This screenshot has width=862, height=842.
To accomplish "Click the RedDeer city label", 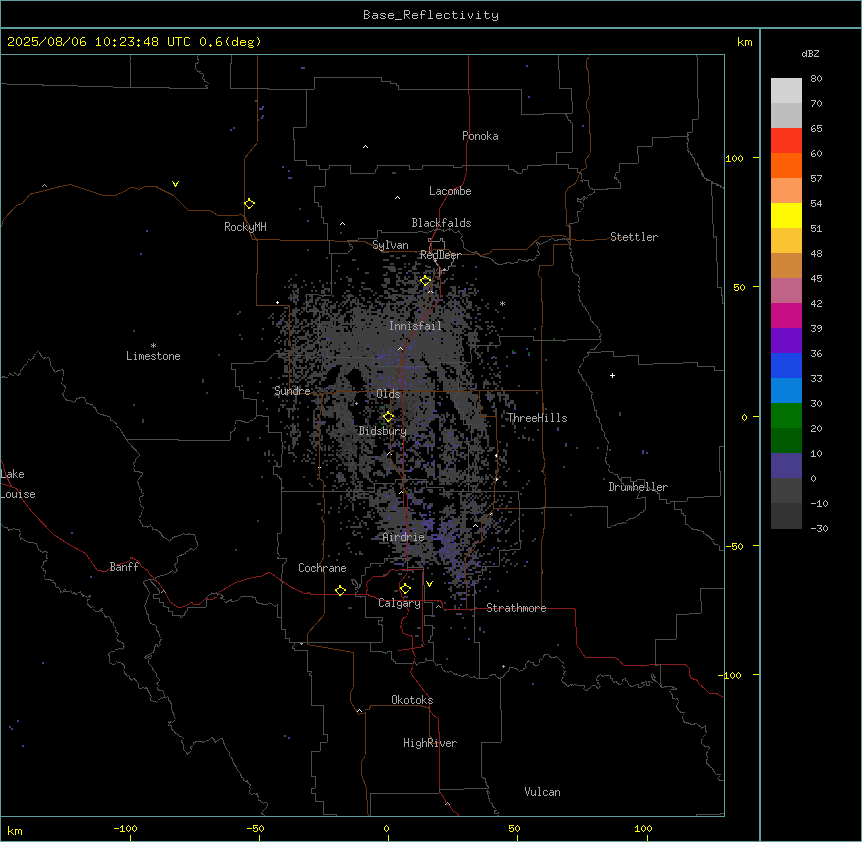I will click(440, 255).
